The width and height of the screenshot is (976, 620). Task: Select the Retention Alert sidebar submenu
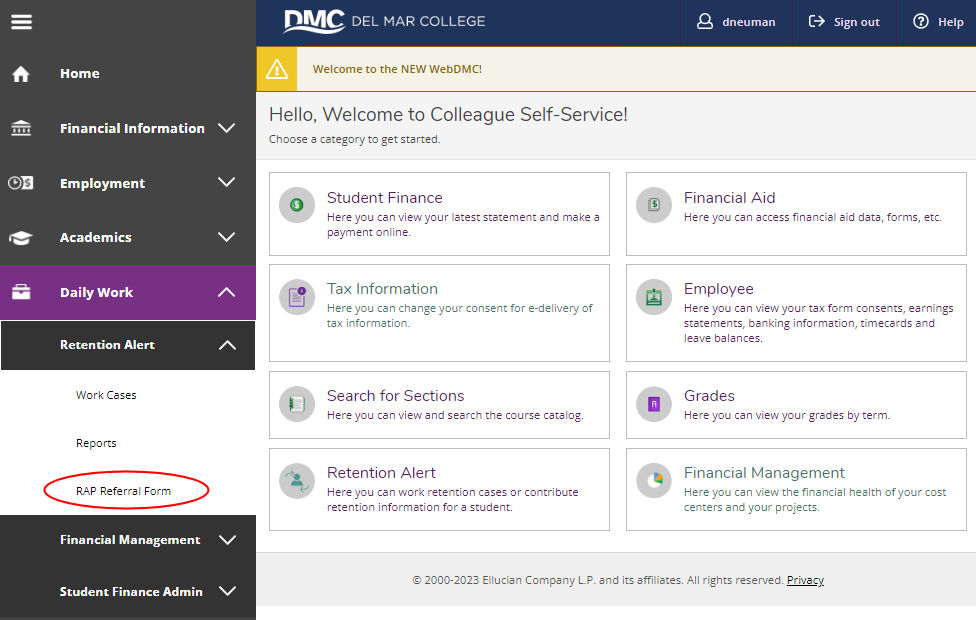(x=107, y=345)
